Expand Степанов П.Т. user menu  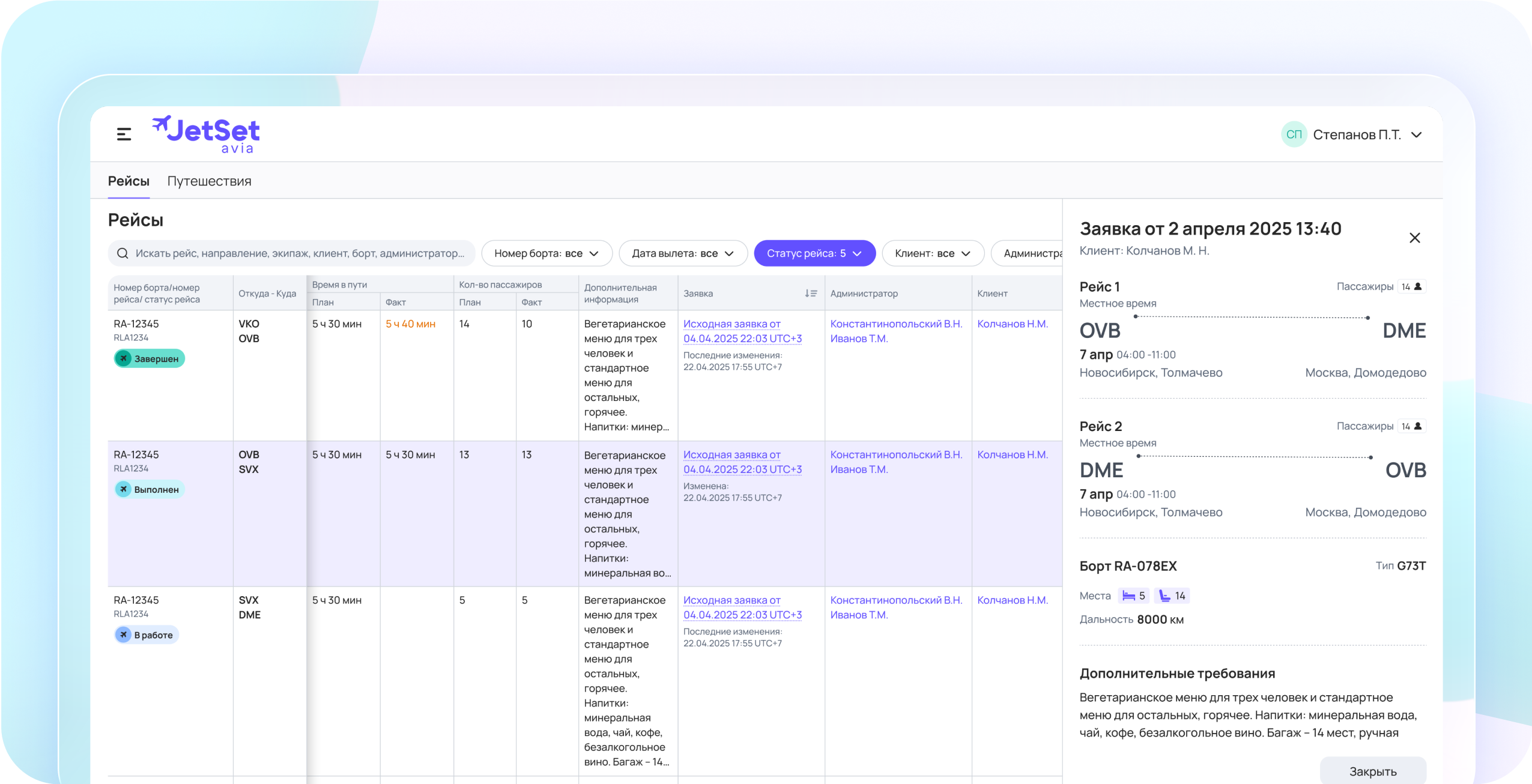pyautogui.click(x=1416, y=135)
